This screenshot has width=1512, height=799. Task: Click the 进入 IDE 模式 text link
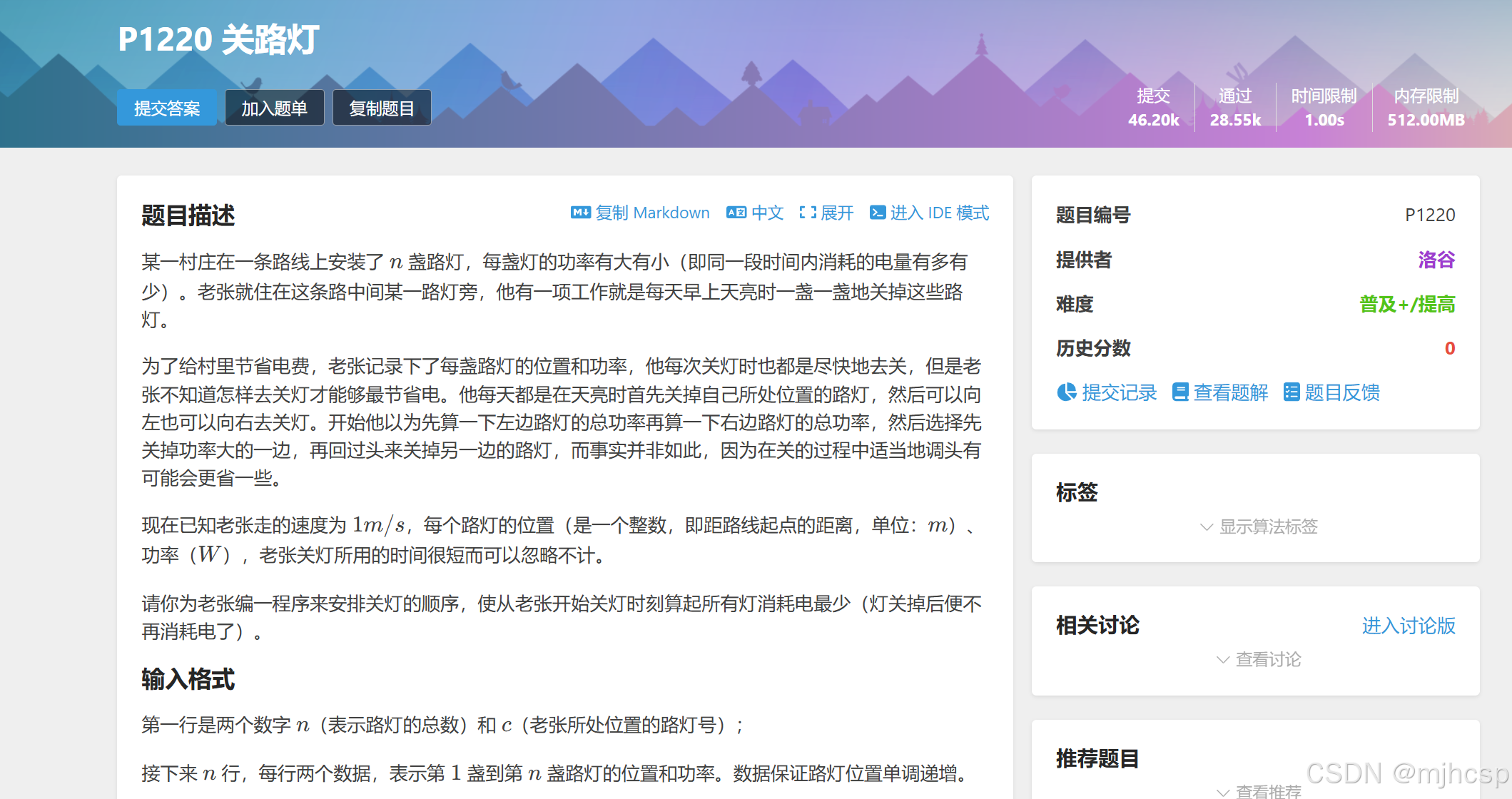(939, 213)
